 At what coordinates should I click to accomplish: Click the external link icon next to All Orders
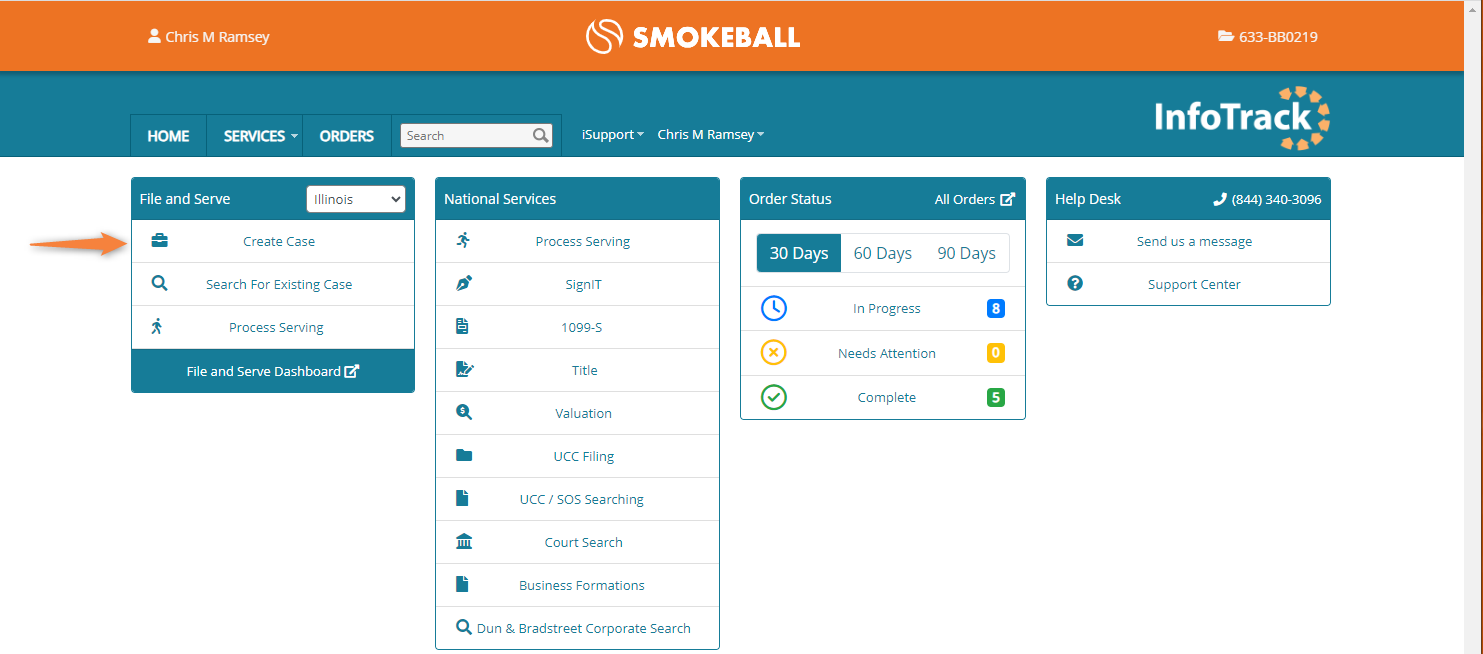[x=1008, y=199]
